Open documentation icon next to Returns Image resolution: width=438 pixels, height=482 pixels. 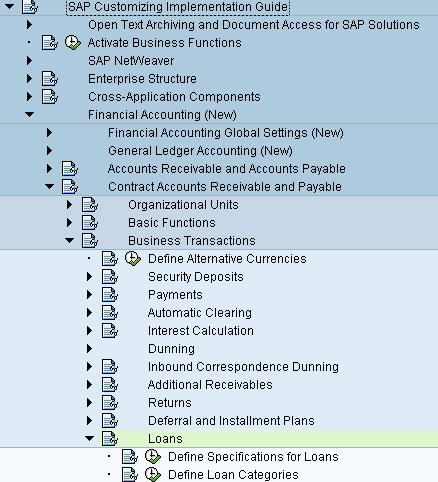pyautogui.click(x=110, y=403)
